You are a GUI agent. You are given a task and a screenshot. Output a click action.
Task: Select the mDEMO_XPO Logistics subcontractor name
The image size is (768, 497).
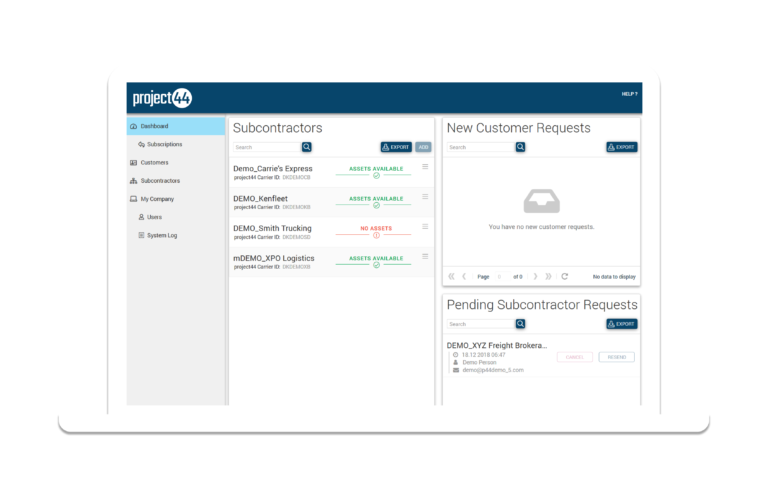click(x=274, y=258)
